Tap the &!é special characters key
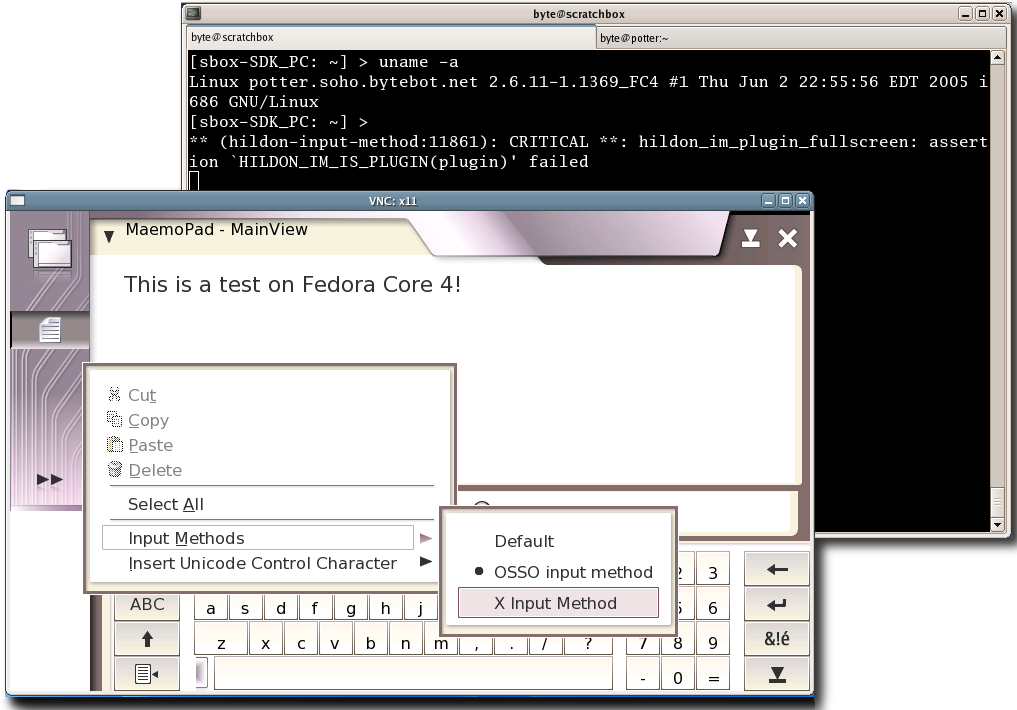The height and width of the screenshot is (710, 1017). point(777,639)
